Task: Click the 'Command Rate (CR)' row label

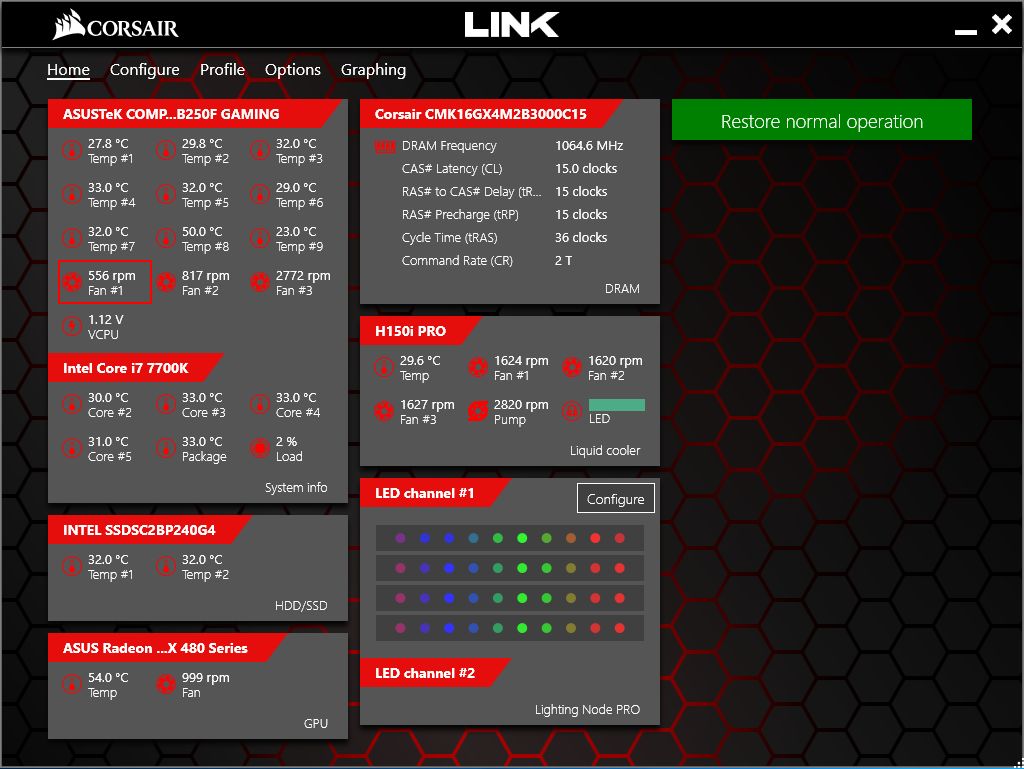Action: 457,260
